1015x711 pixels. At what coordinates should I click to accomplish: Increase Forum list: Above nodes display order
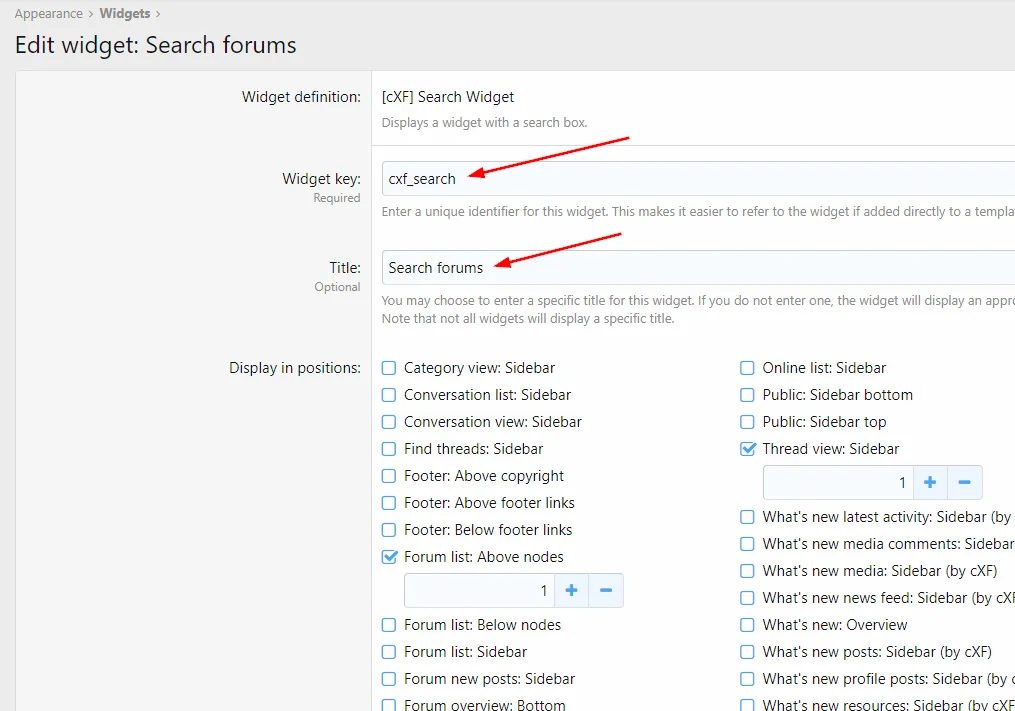571,591
